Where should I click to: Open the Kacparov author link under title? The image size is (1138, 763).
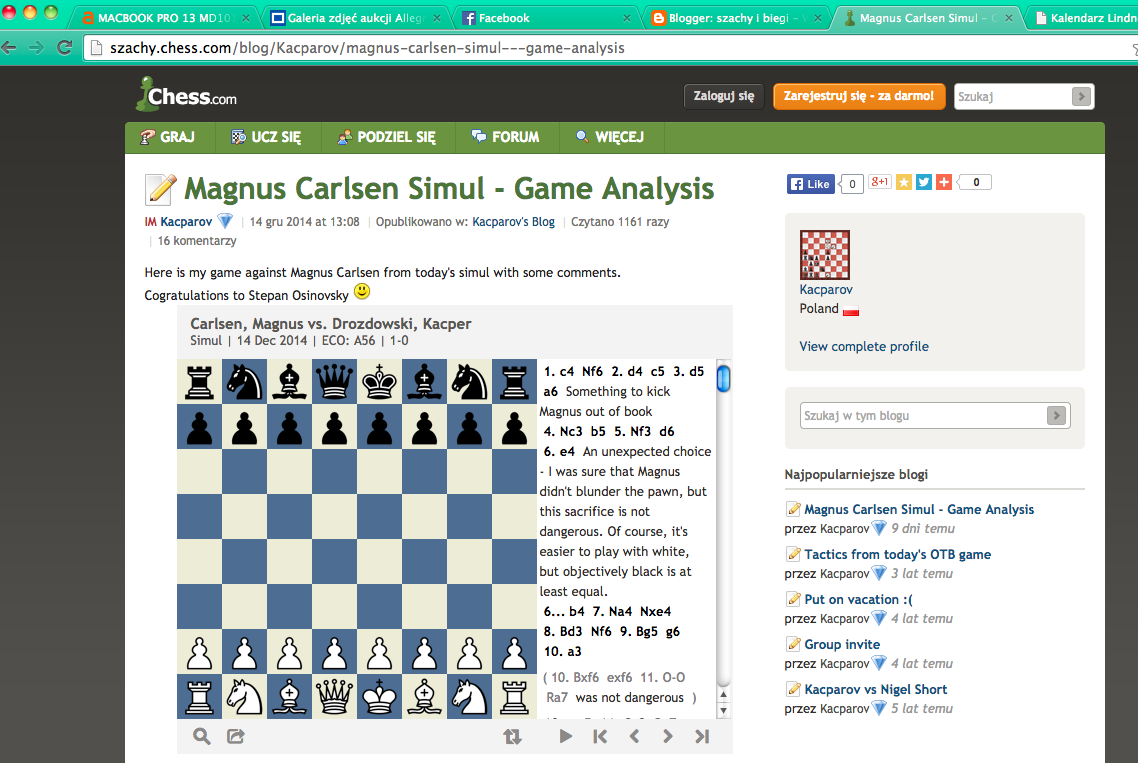coord(186,221)
